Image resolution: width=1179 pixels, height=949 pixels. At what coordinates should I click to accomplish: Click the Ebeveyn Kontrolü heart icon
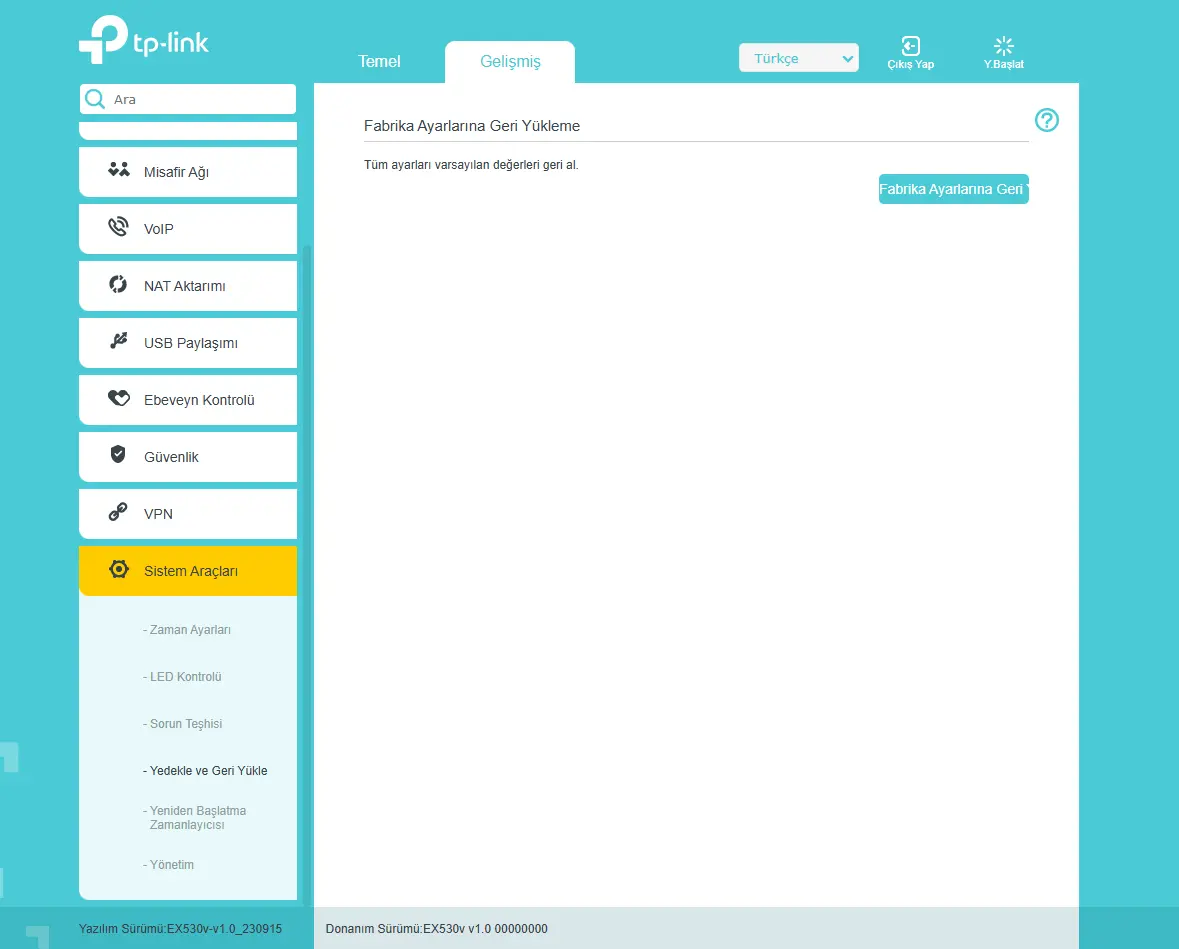pyautogui.click(x=119, y=398)
